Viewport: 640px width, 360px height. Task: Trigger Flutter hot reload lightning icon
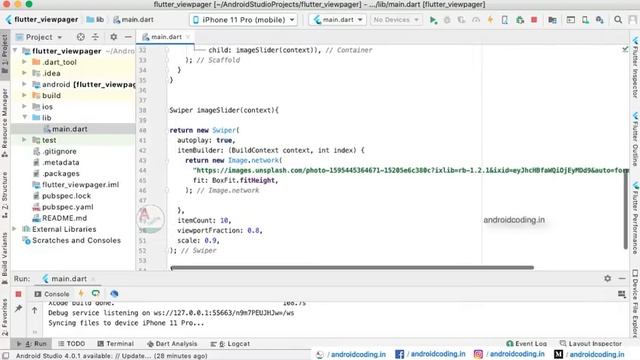490,20
